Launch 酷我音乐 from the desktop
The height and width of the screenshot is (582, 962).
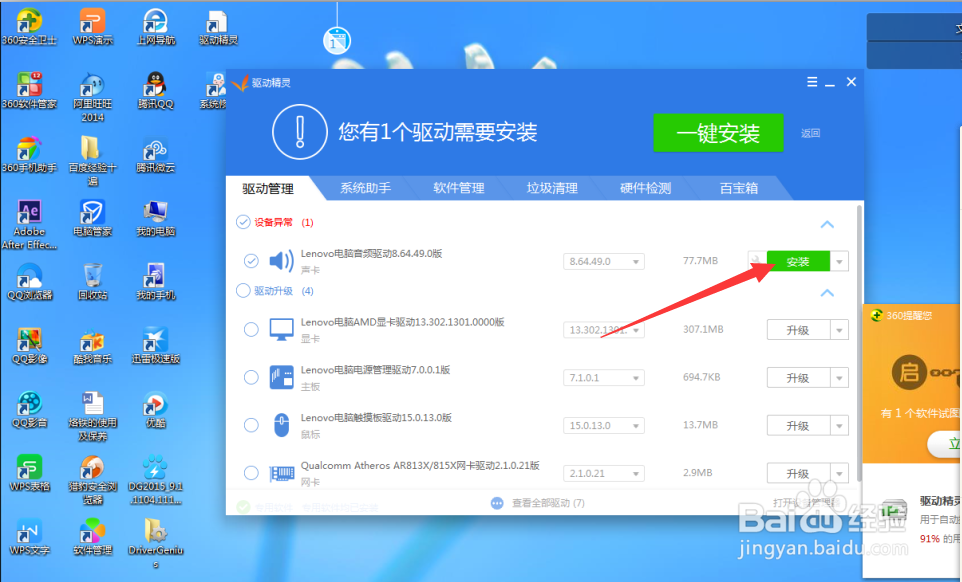click(x=93, y=346)
